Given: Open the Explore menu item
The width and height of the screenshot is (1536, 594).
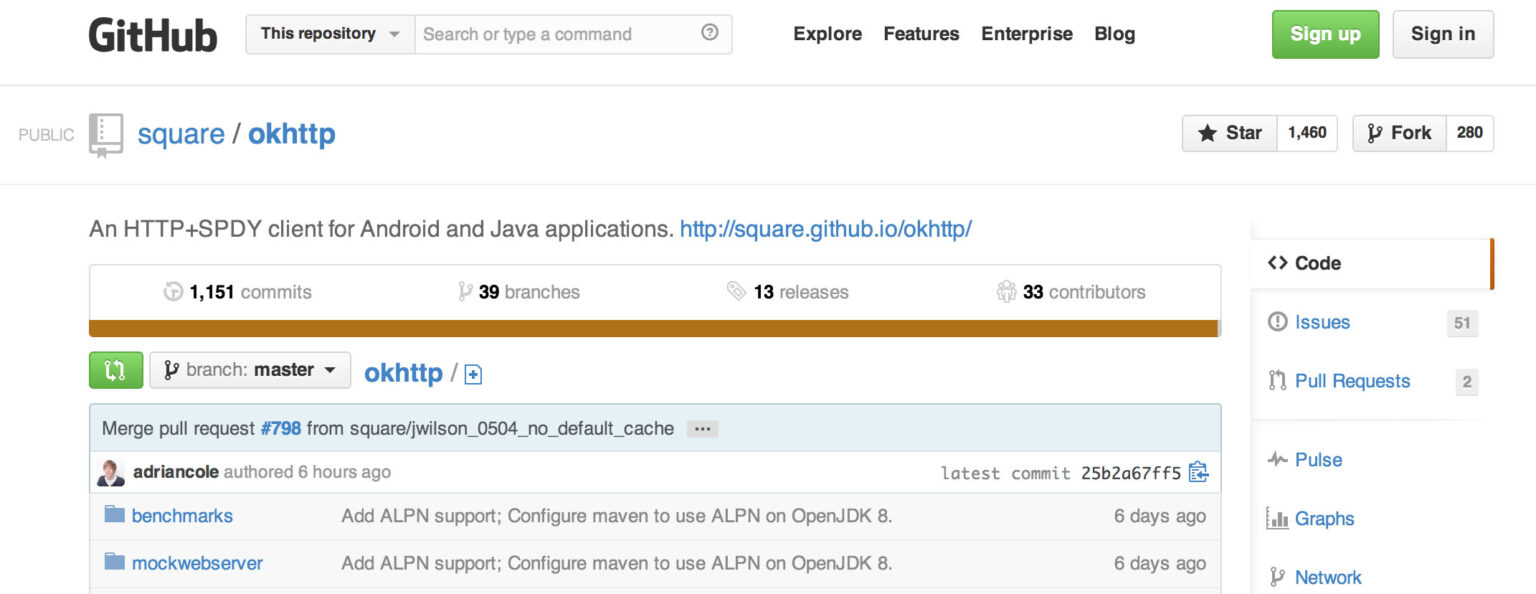Looking at the screenshot, I should point(827,34).
